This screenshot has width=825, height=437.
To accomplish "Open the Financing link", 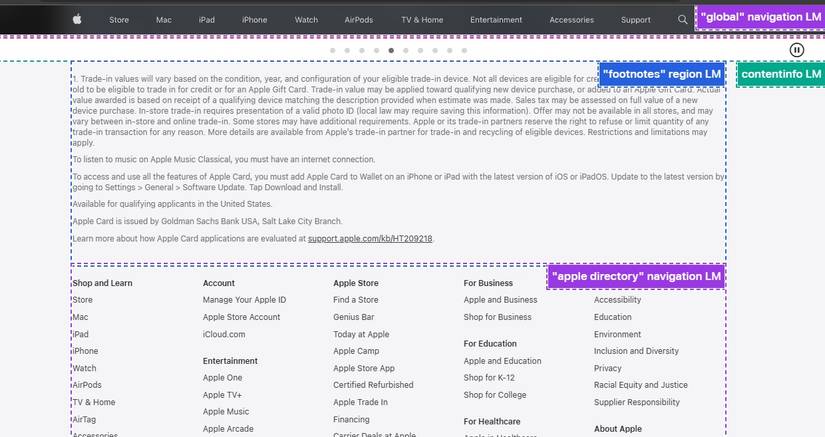I will tap(351, 420).
